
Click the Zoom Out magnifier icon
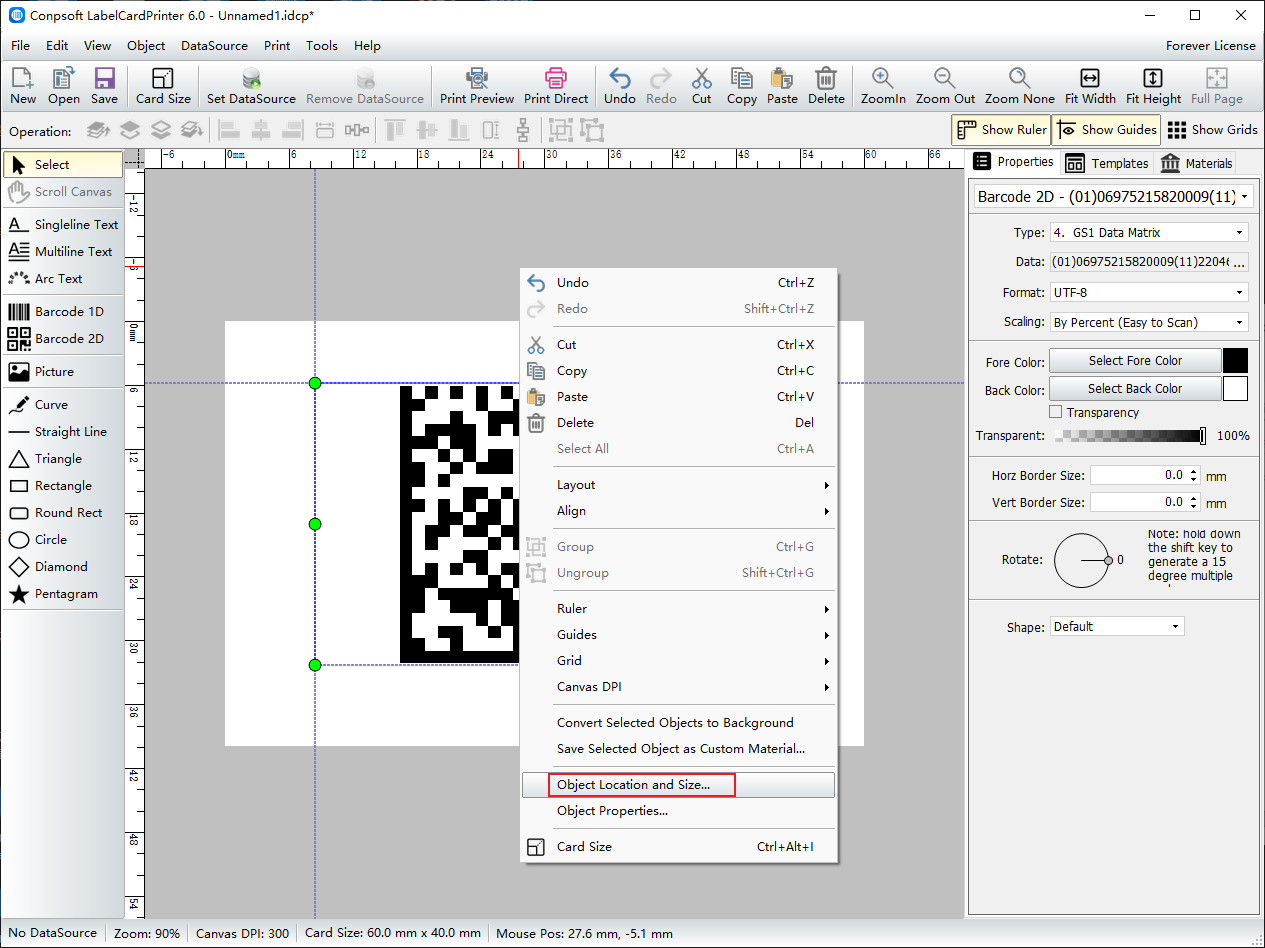[945, 86]
